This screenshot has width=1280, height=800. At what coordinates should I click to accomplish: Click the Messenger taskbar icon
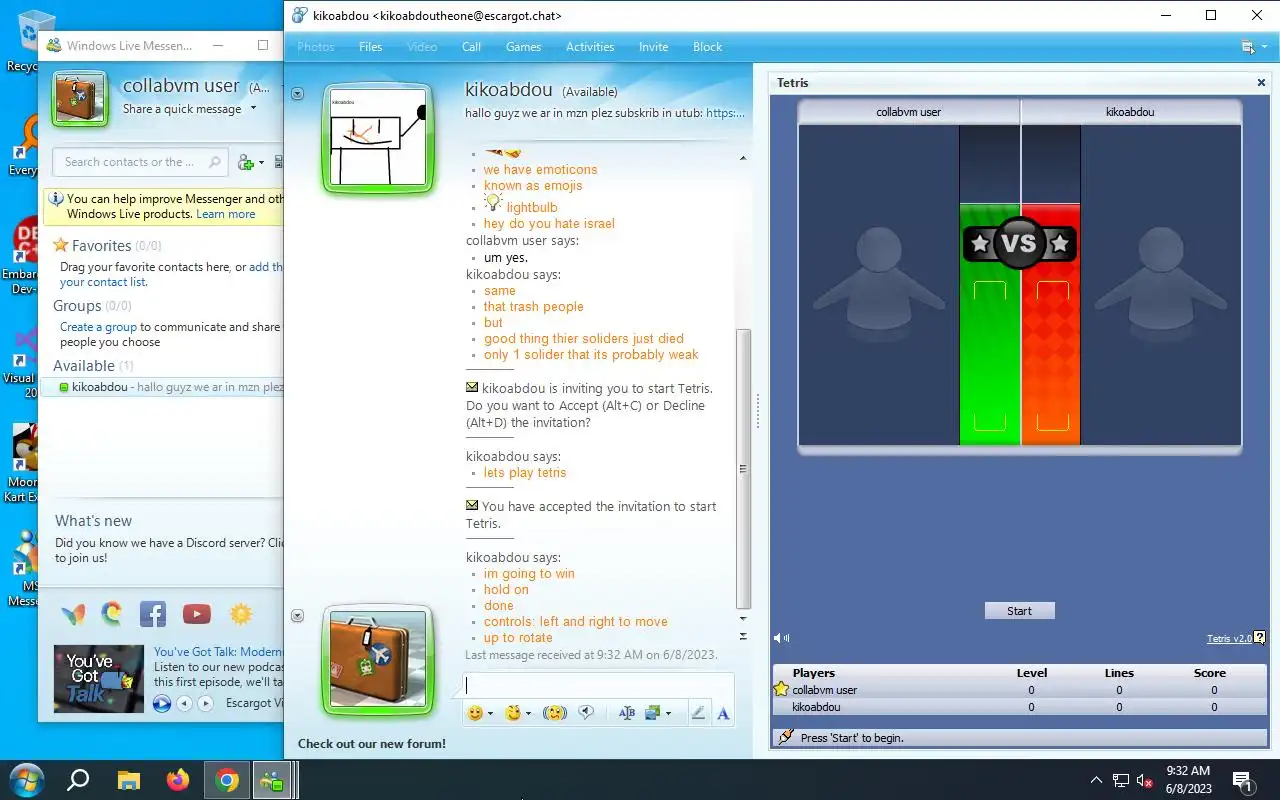click(271, 780)
